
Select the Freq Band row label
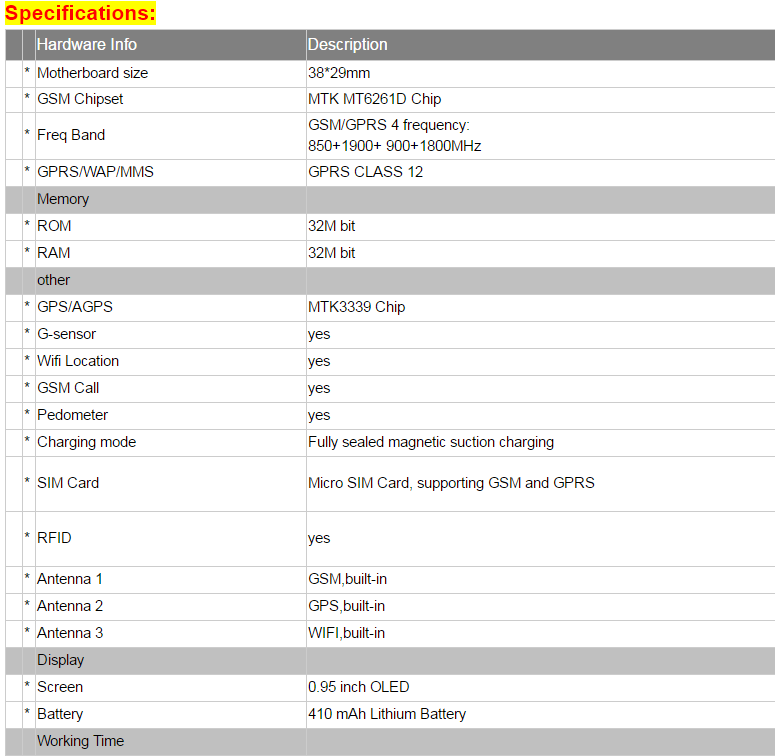point(71,135)
